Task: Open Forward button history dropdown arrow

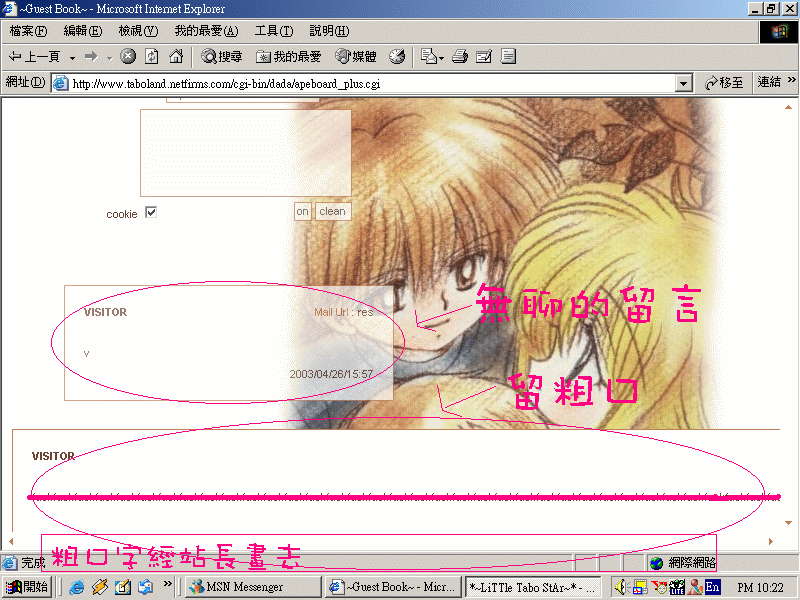Action: point(109,58)
